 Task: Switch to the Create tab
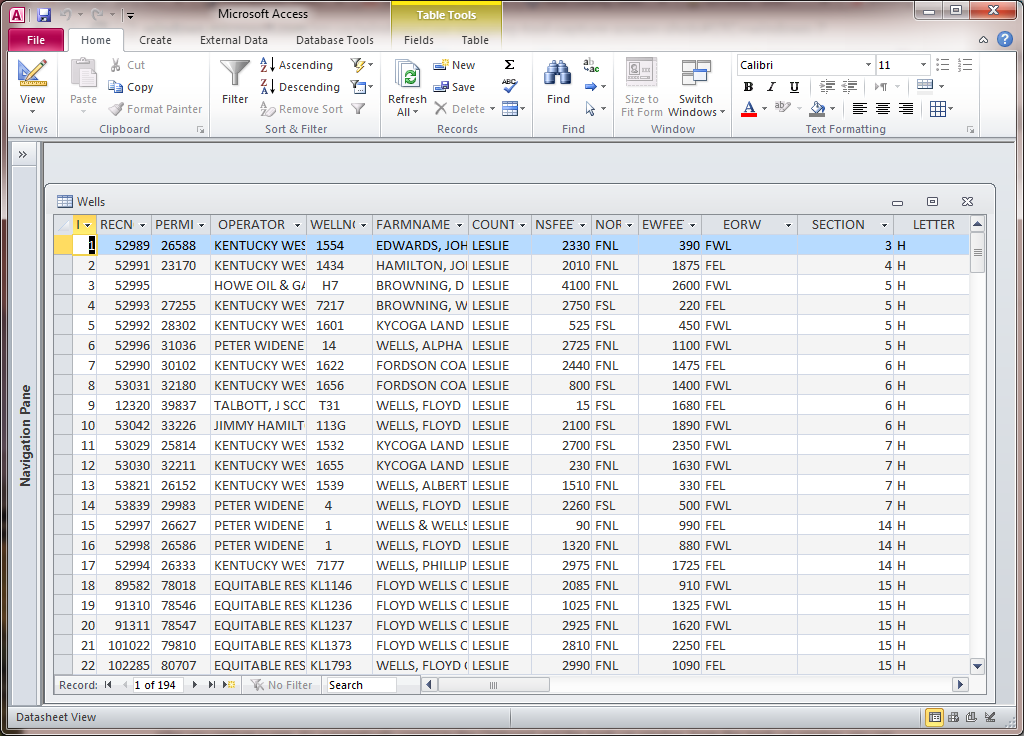pyautogui.click(x=155, y=40)
